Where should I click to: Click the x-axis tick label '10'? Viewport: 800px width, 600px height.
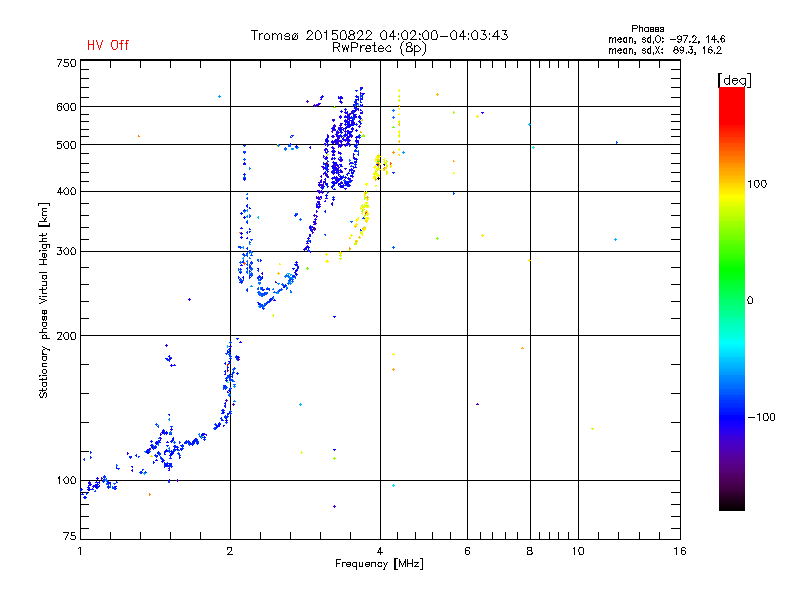point(578,551)
